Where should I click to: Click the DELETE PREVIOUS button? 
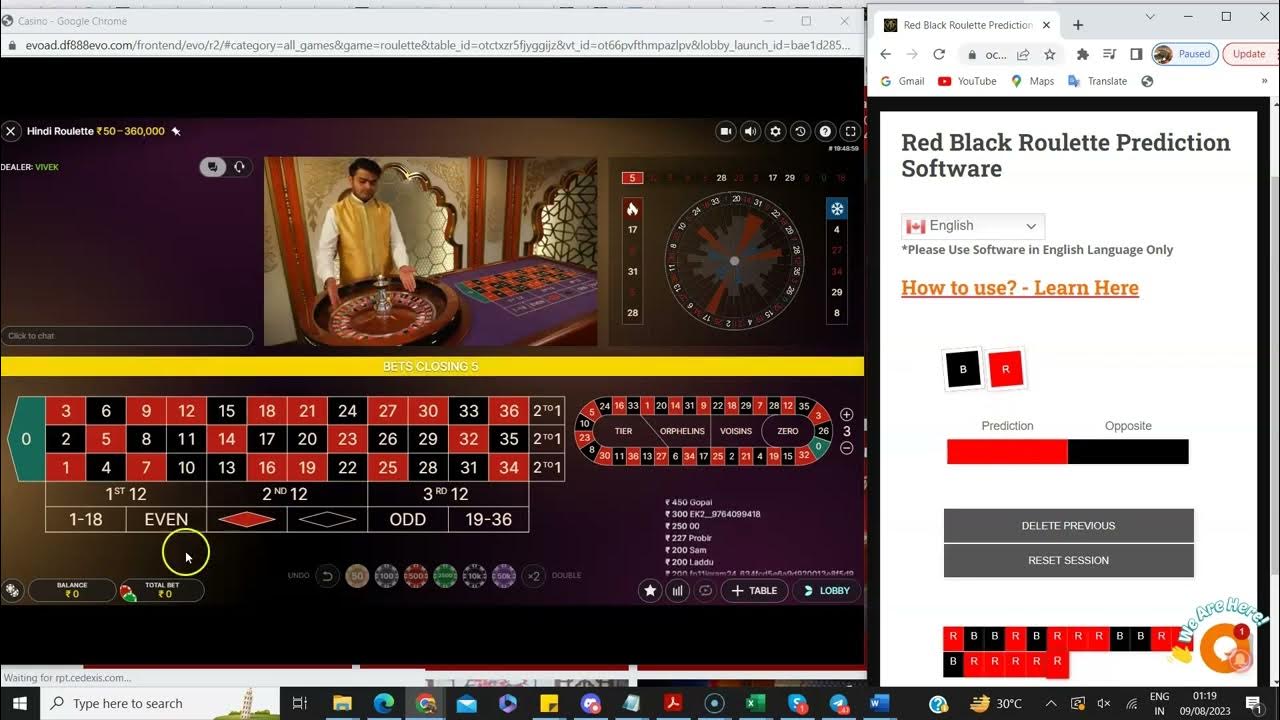point(1068,526)
